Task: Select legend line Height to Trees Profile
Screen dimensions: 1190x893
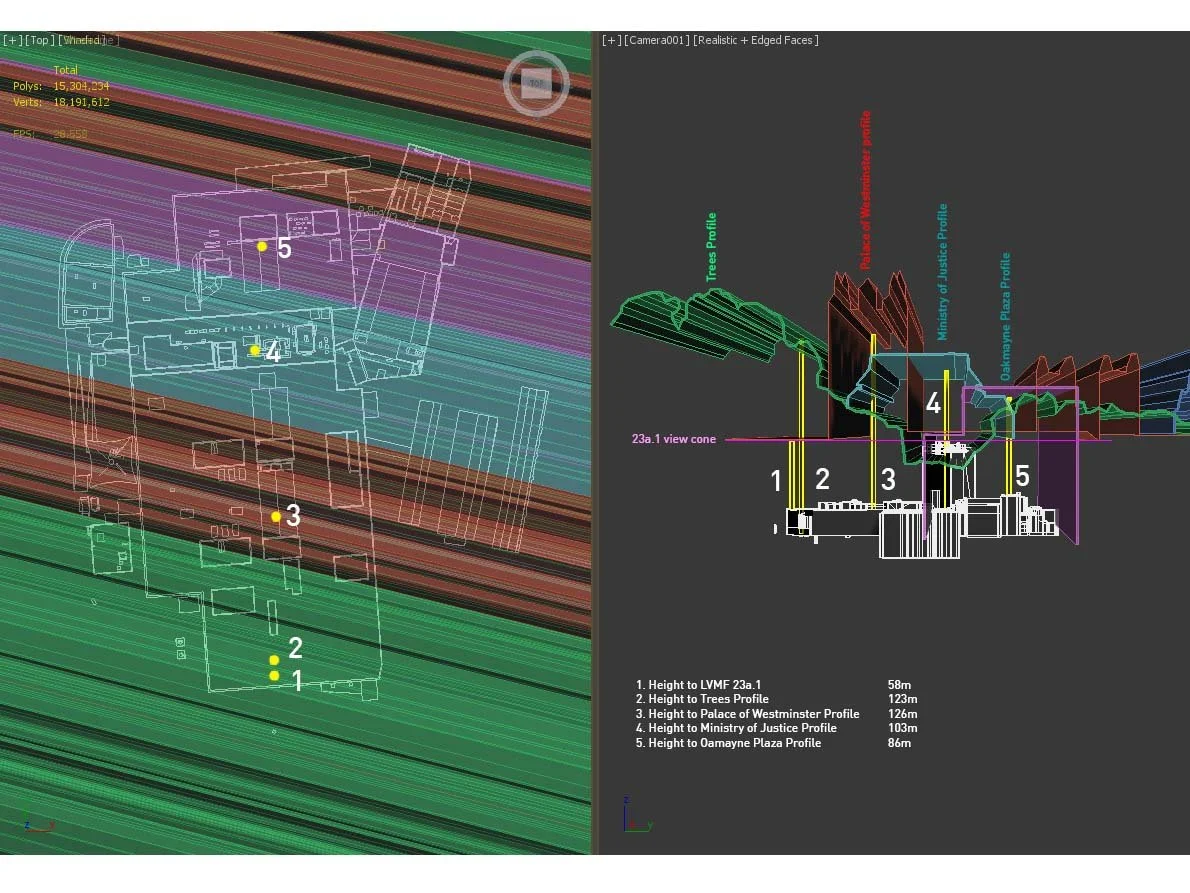Action: (x=702, y=699)
